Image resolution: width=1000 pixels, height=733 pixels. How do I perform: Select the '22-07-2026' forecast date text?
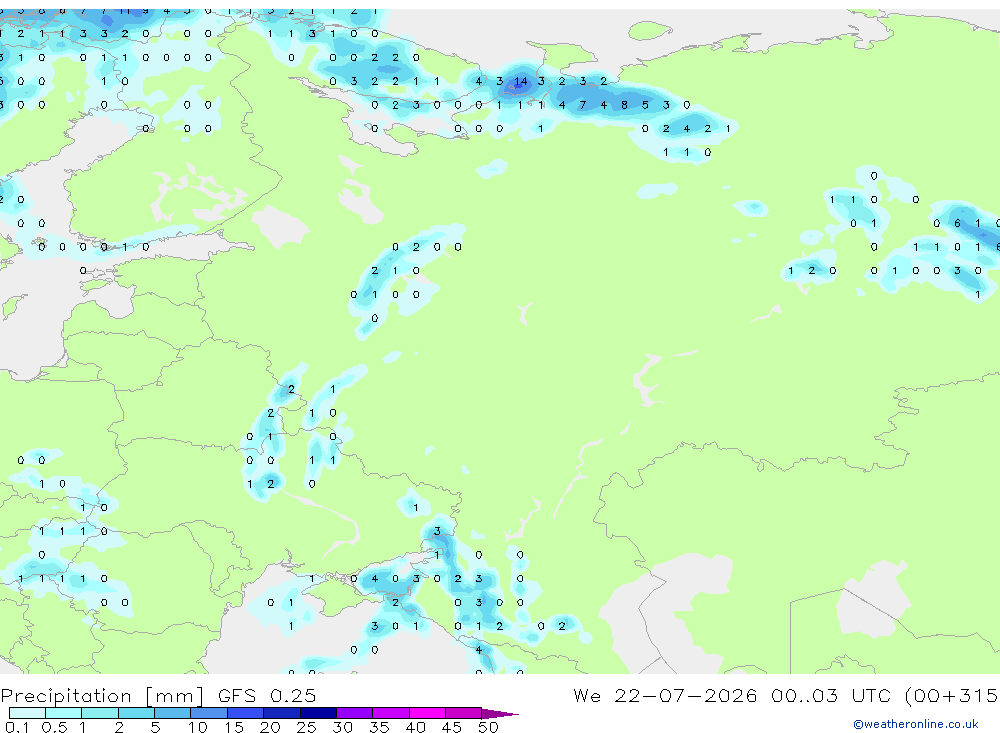click(686, 695)
